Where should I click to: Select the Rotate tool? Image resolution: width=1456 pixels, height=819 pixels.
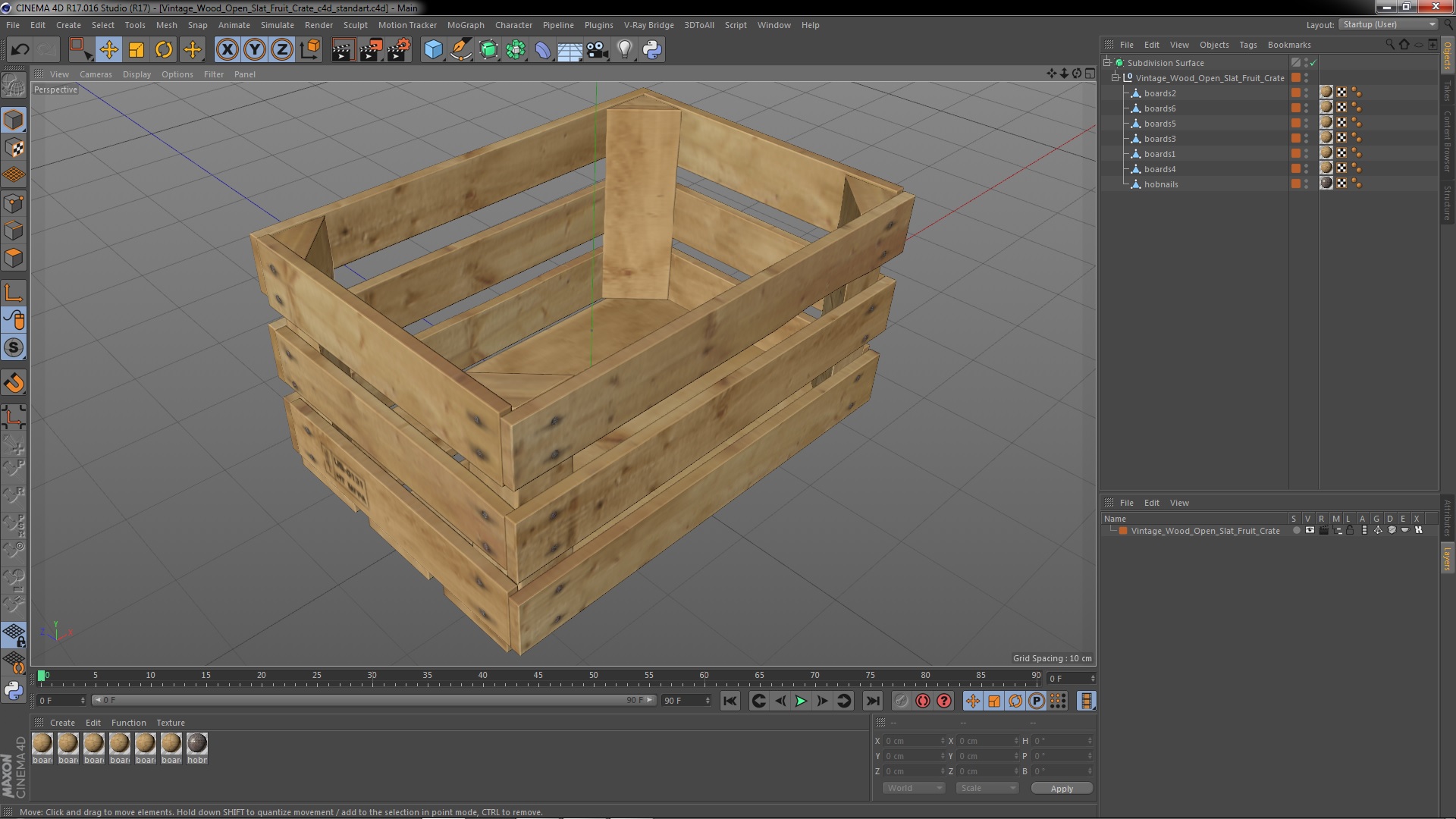[164, 50]
